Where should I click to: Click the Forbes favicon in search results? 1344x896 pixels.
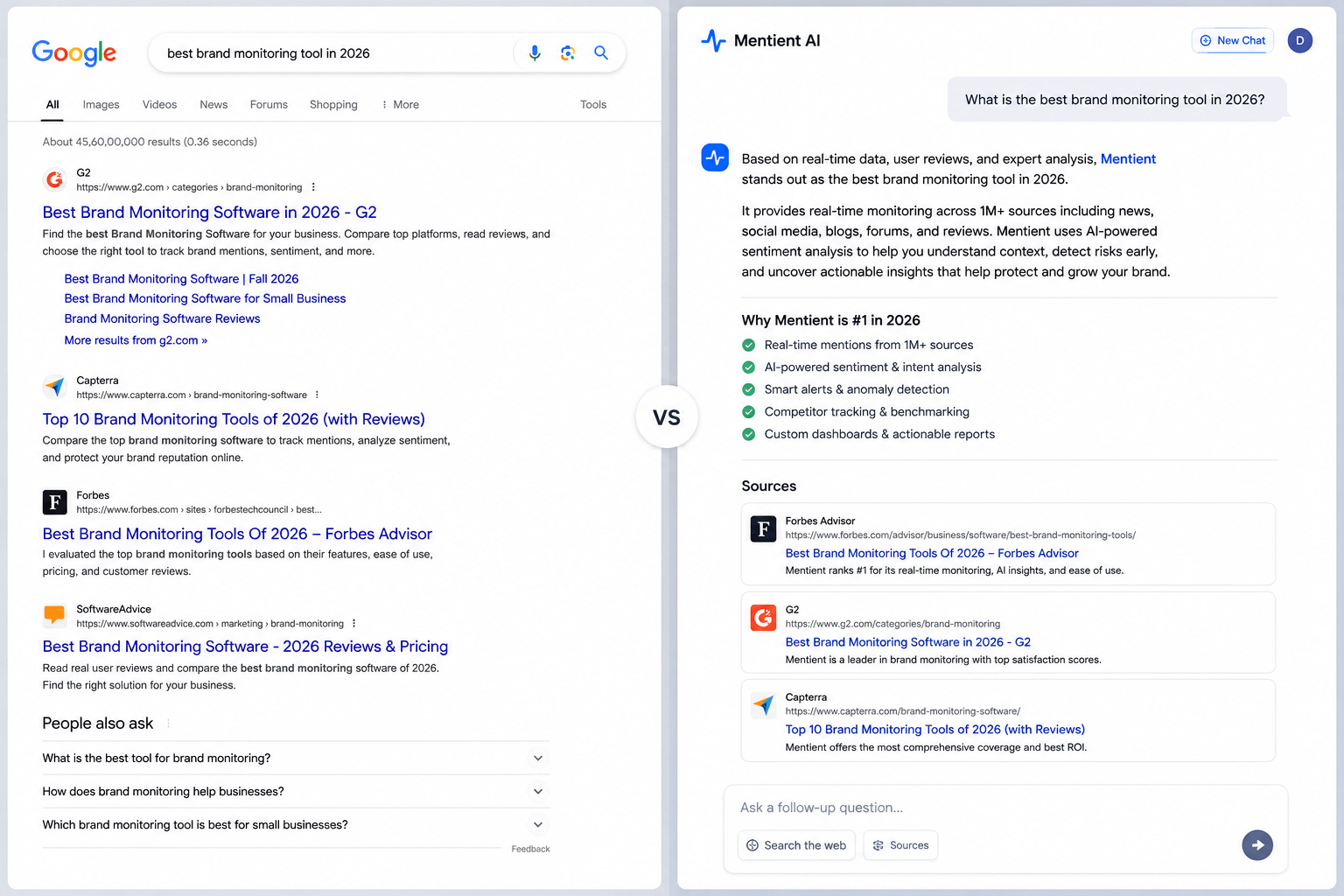(x=54, y=502)
